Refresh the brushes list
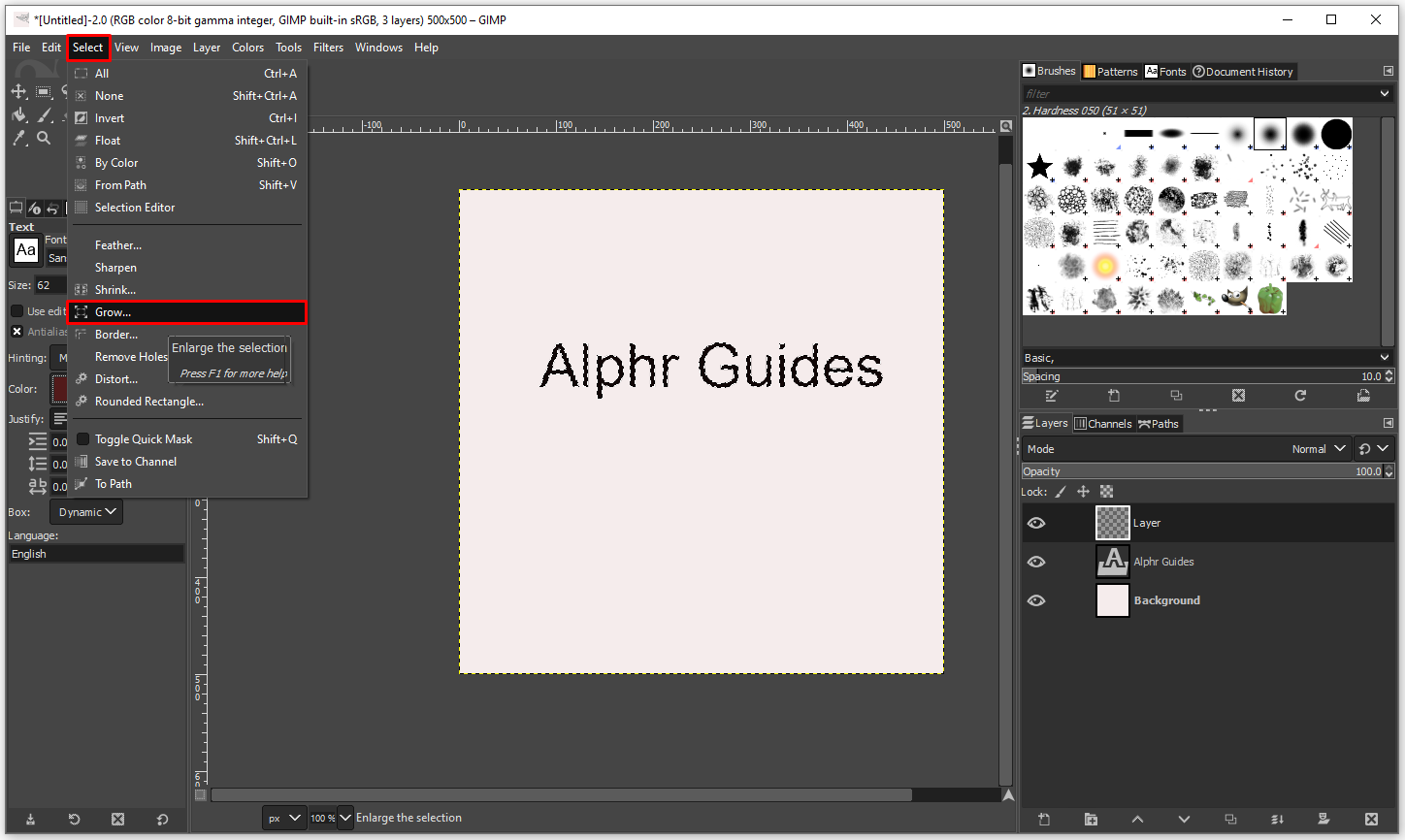Screen dimensions: 1405x840 tap(1300, 396)
